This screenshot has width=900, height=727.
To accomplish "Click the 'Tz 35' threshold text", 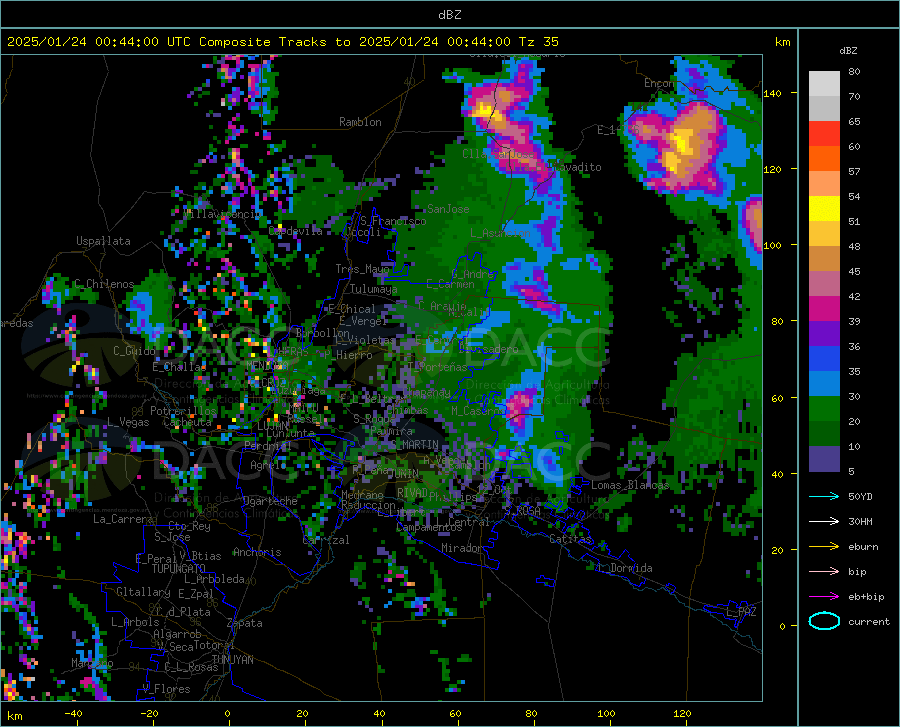I will (538, 42).
